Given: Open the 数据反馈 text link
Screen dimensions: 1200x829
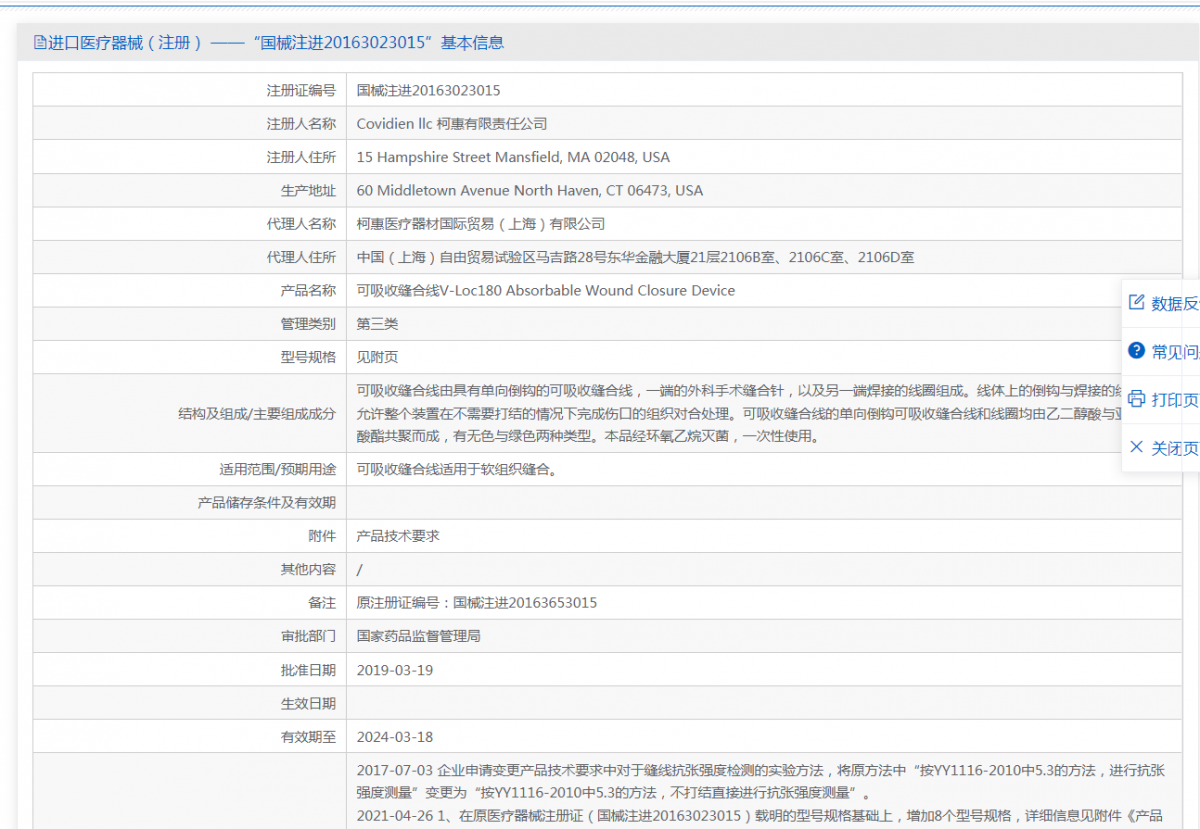Looking at the screenshot, I should pos(1175,304).
